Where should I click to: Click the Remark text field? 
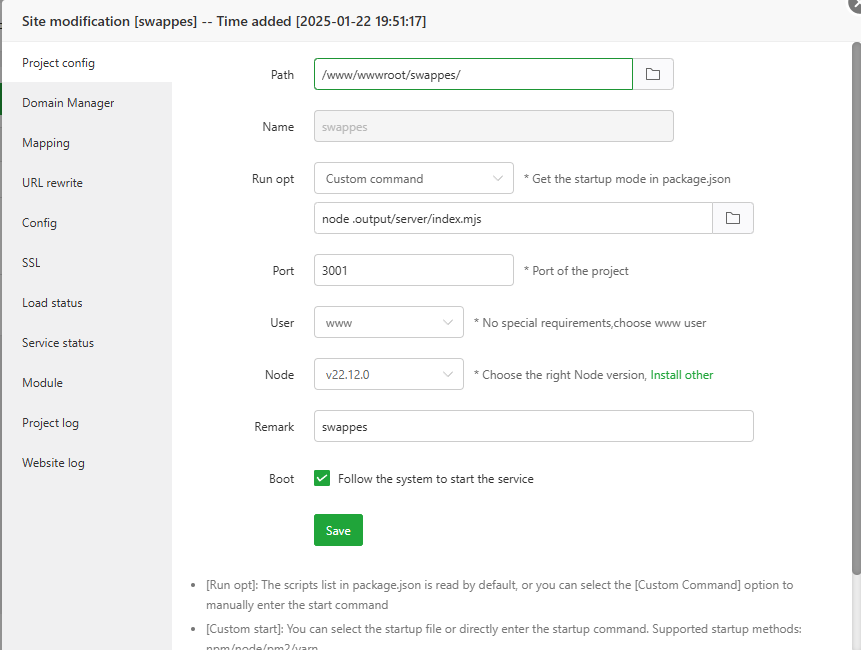533,426
